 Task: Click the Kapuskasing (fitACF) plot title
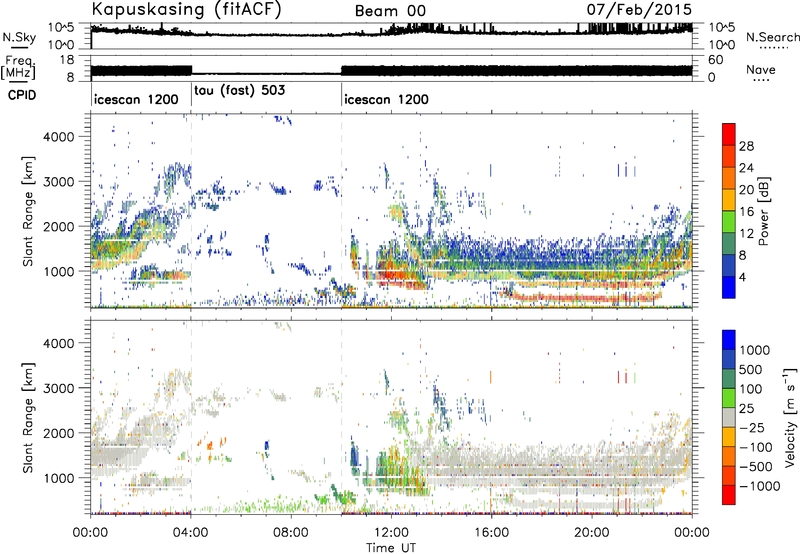(186, 10)
